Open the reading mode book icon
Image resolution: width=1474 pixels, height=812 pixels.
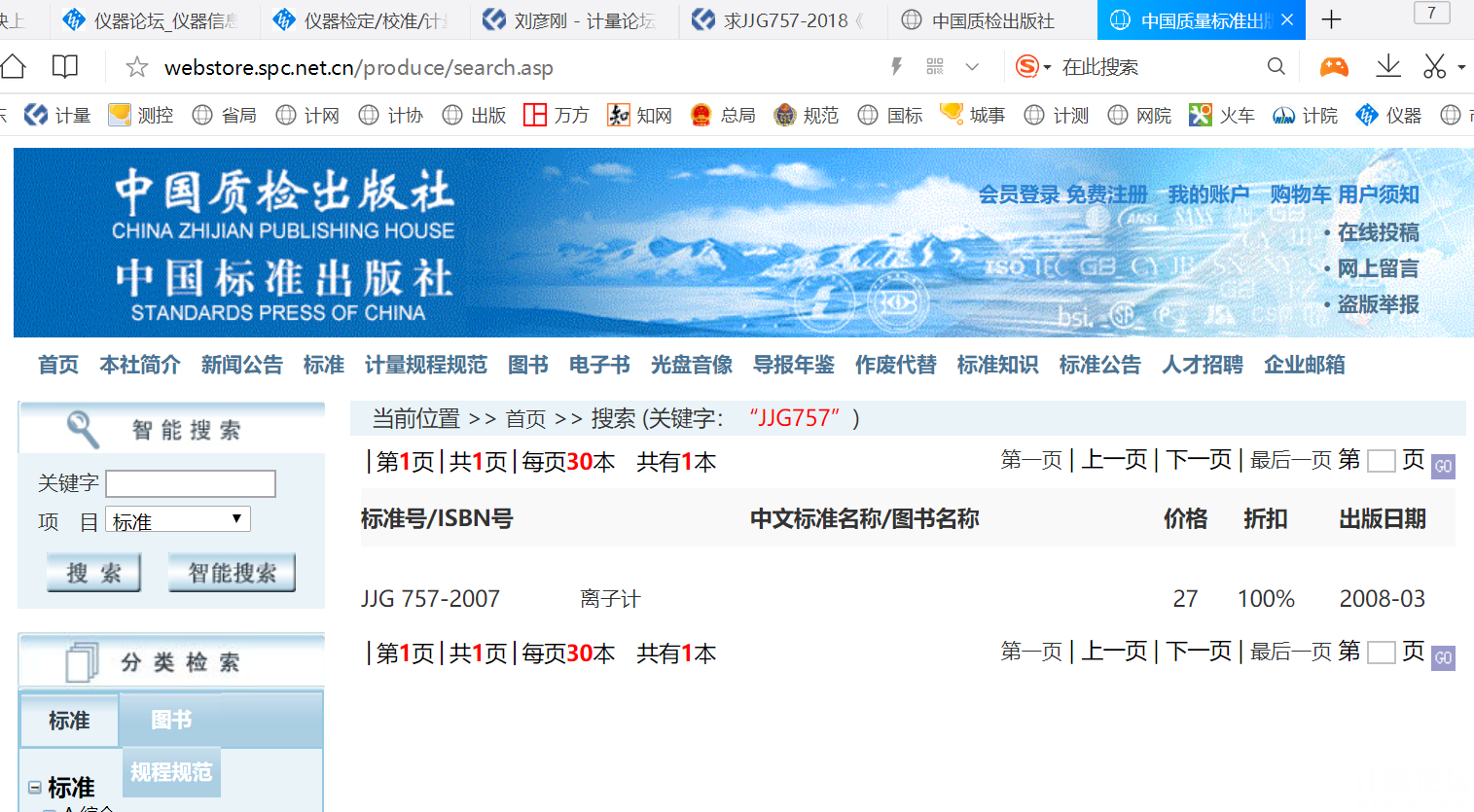click(65, 66)
